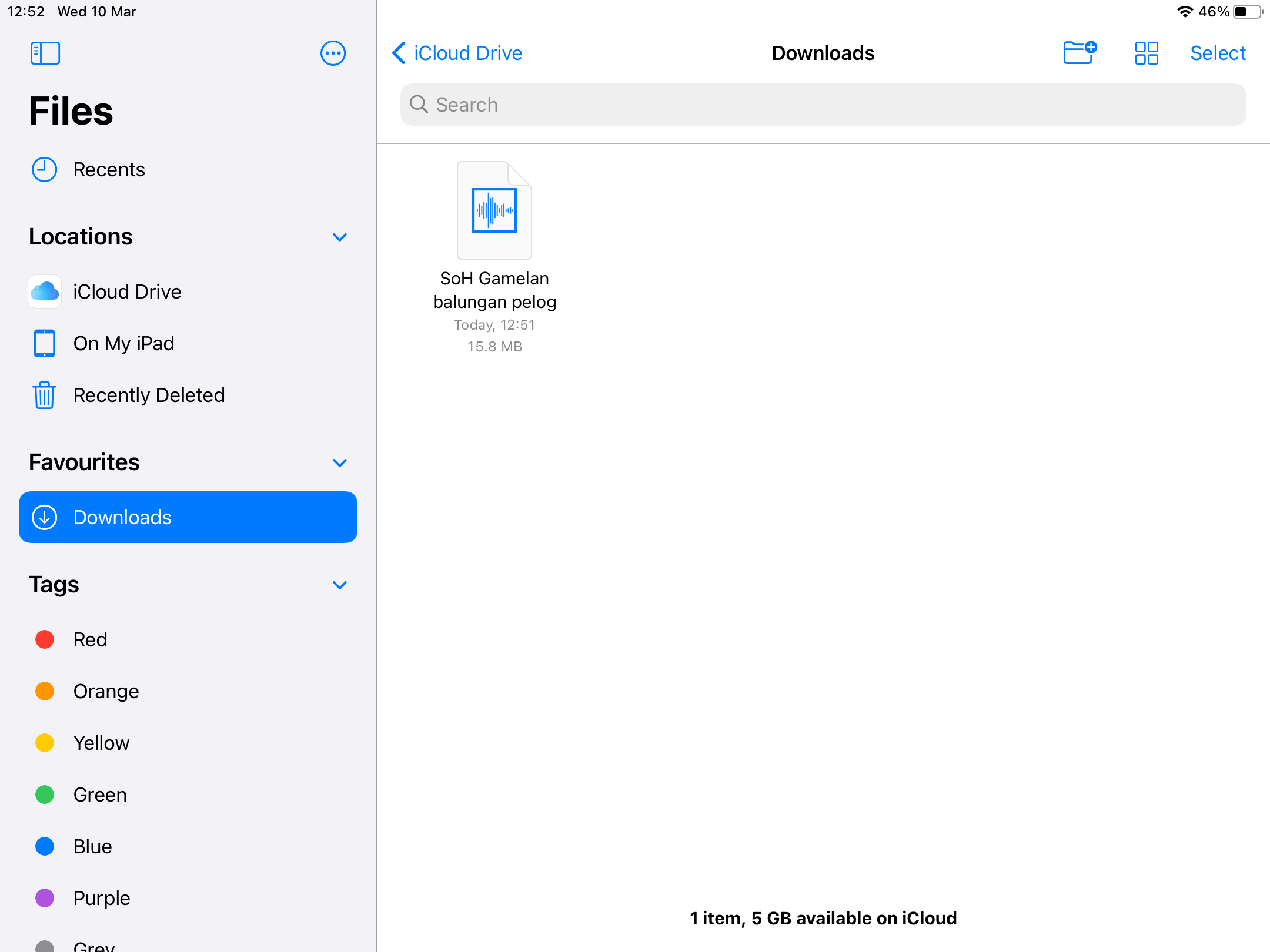This screenshot has height=952, width=1270.
Task: Go back to iCloud Drive
Action: click(457, 53)
